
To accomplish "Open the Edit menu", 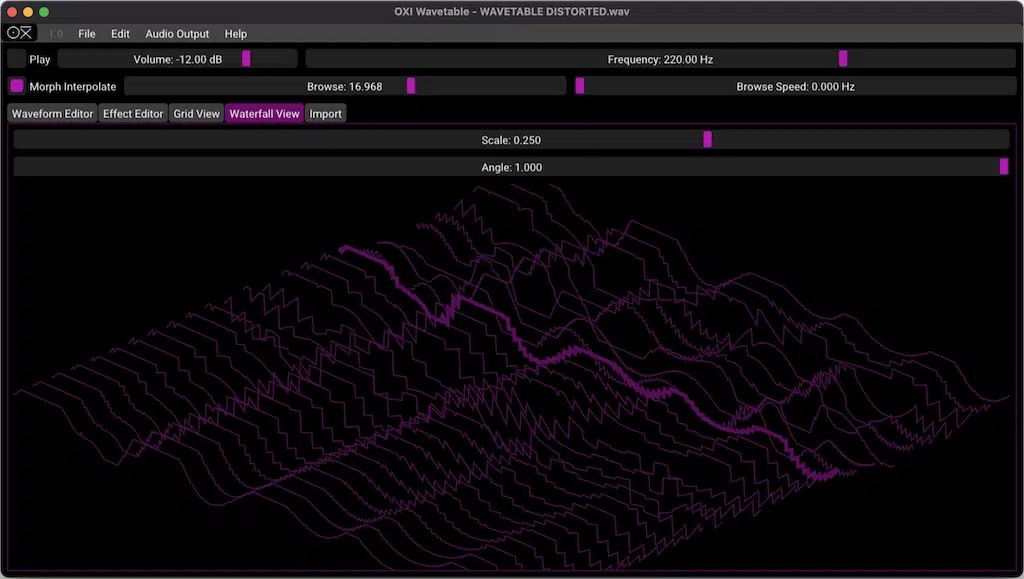I will pos(120,34).
